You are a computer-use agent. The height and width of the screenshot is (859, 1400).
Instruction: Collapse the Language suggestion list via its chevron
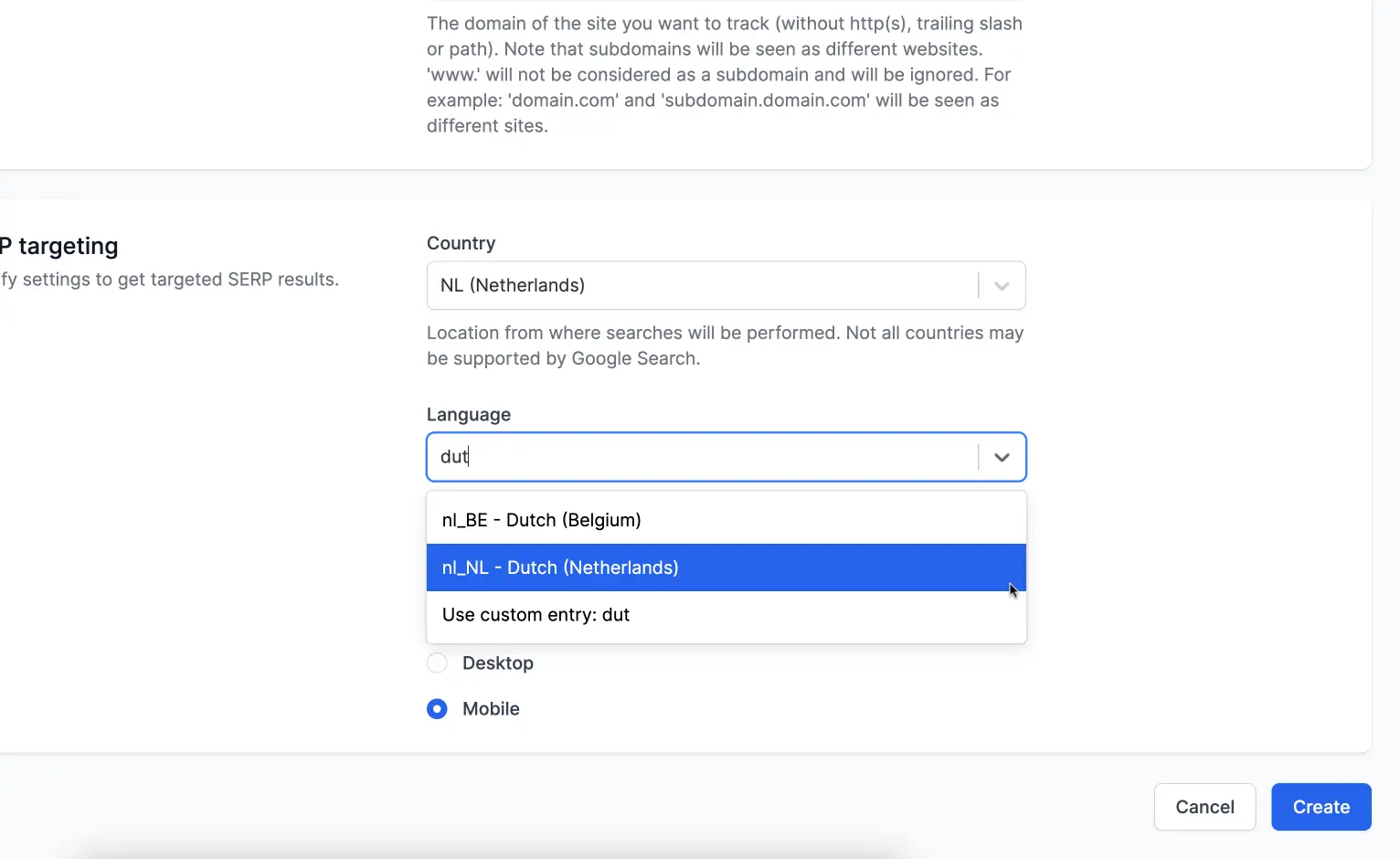coord(1001,457)
